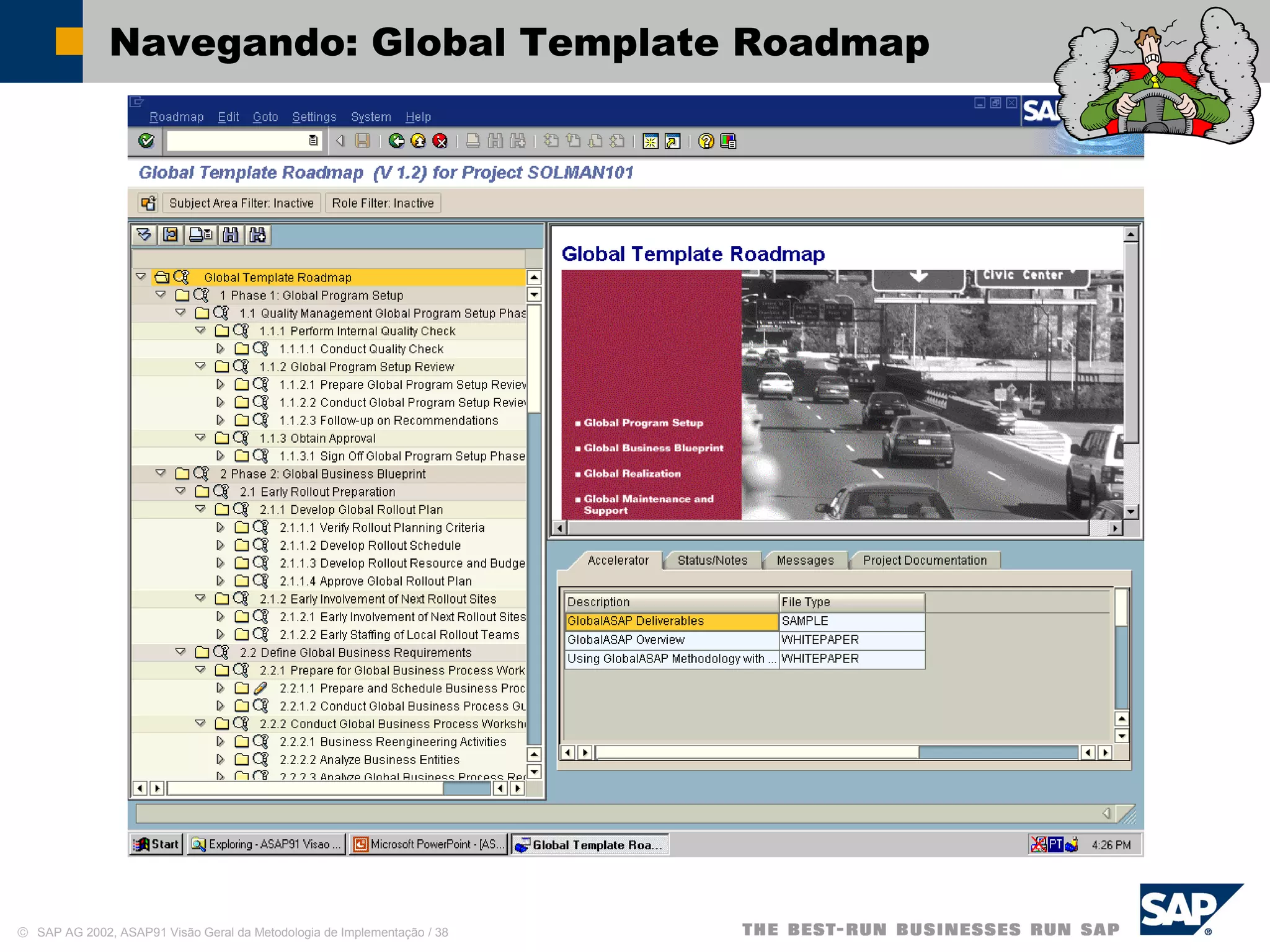Select Using GlobalASAP Methodology with... row

(x=745, y=659)
